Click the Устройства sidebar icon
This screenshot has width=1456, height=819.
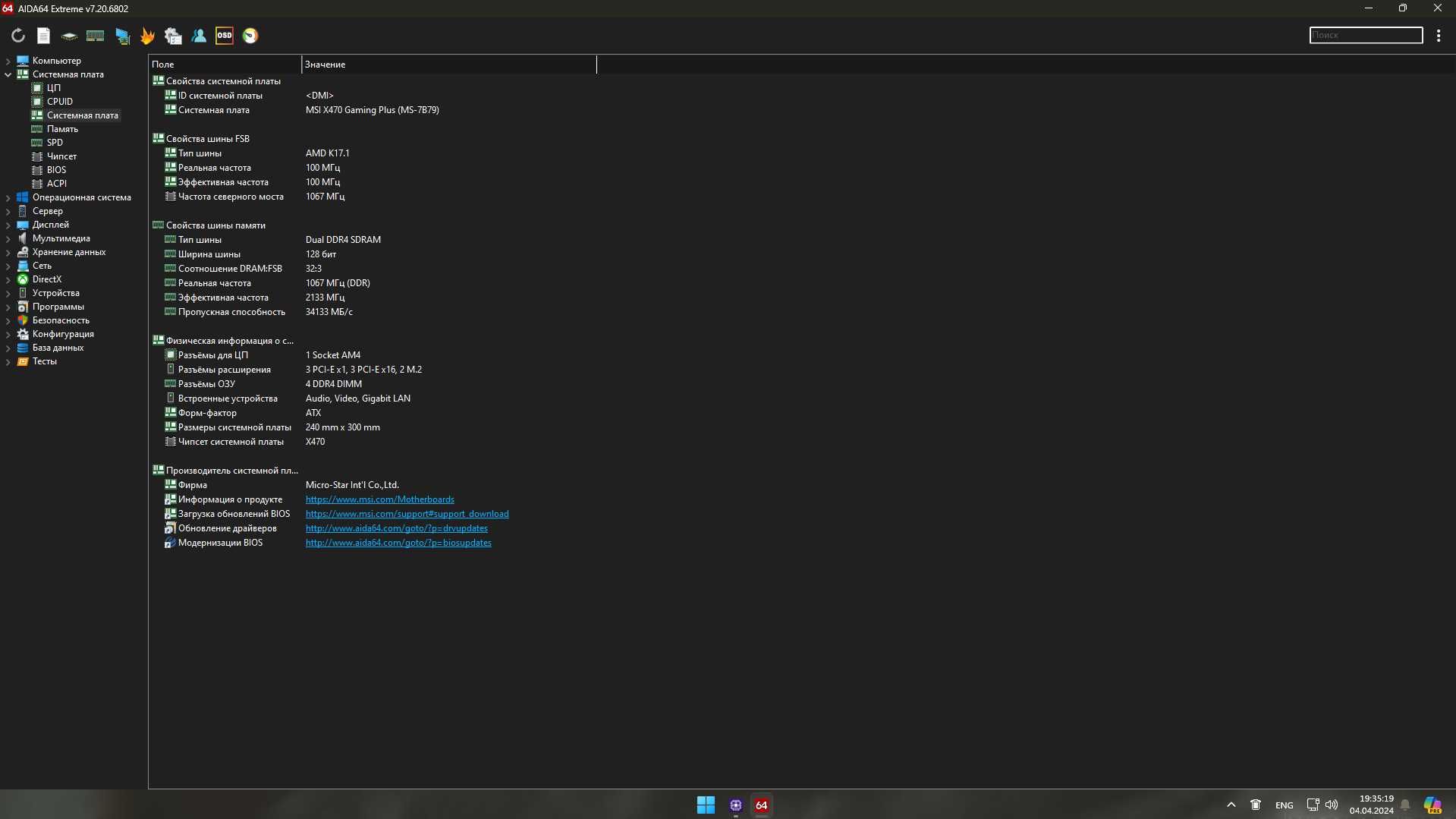tap(23, 293)
